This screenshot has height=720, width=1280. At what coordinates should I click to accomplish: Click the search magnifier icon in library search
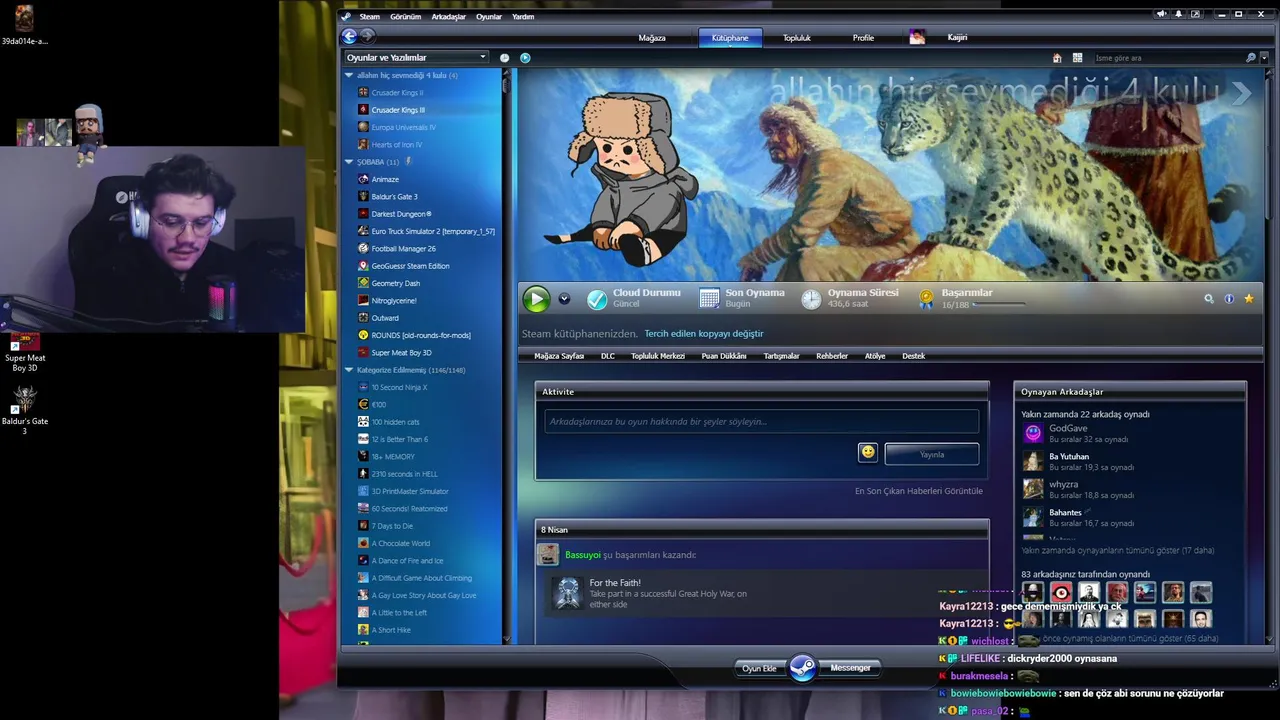coord(1250,58)
